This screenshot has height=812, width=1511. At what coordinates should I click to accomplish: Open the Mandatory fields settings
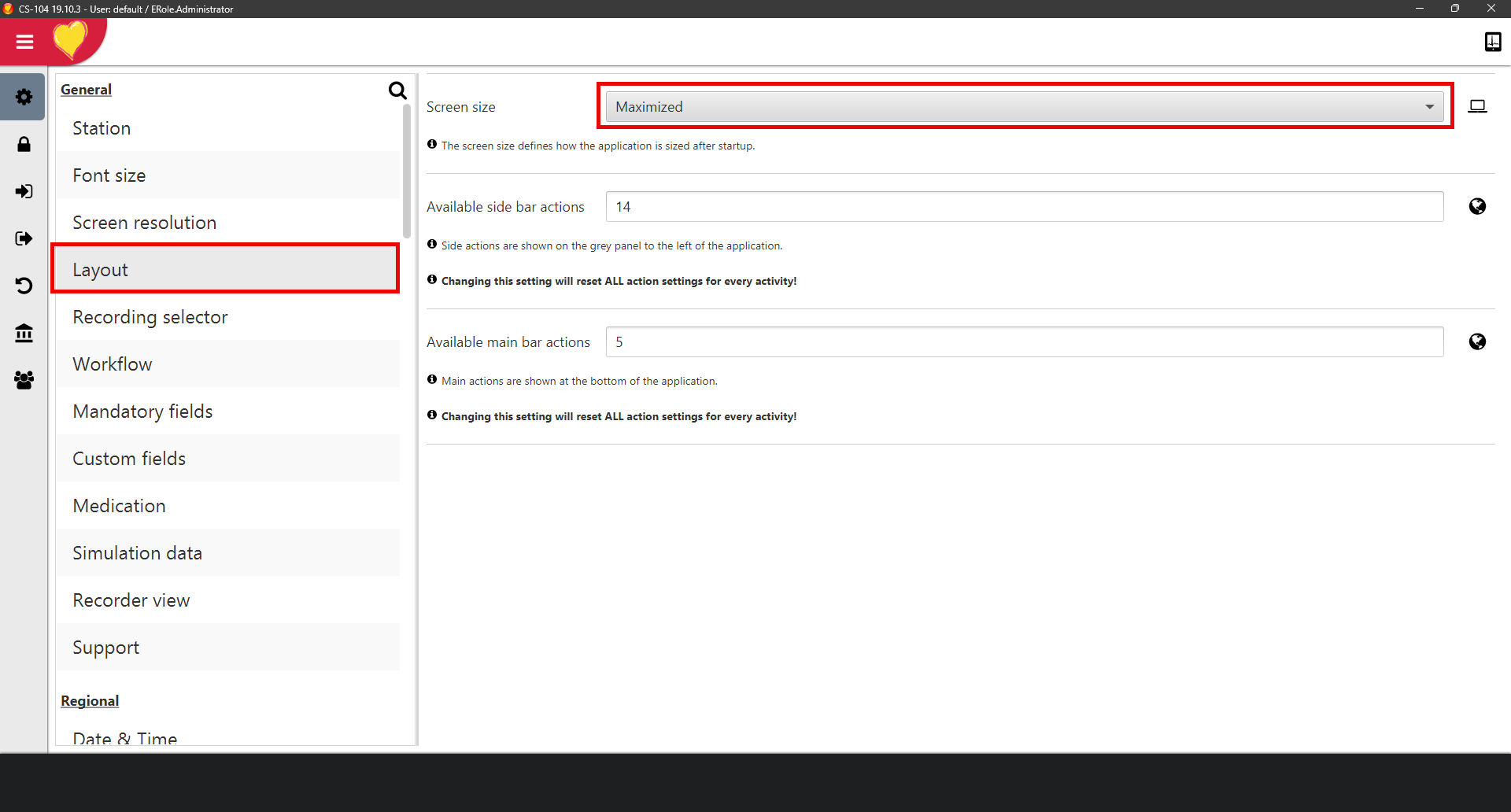[x=142, y=412]
